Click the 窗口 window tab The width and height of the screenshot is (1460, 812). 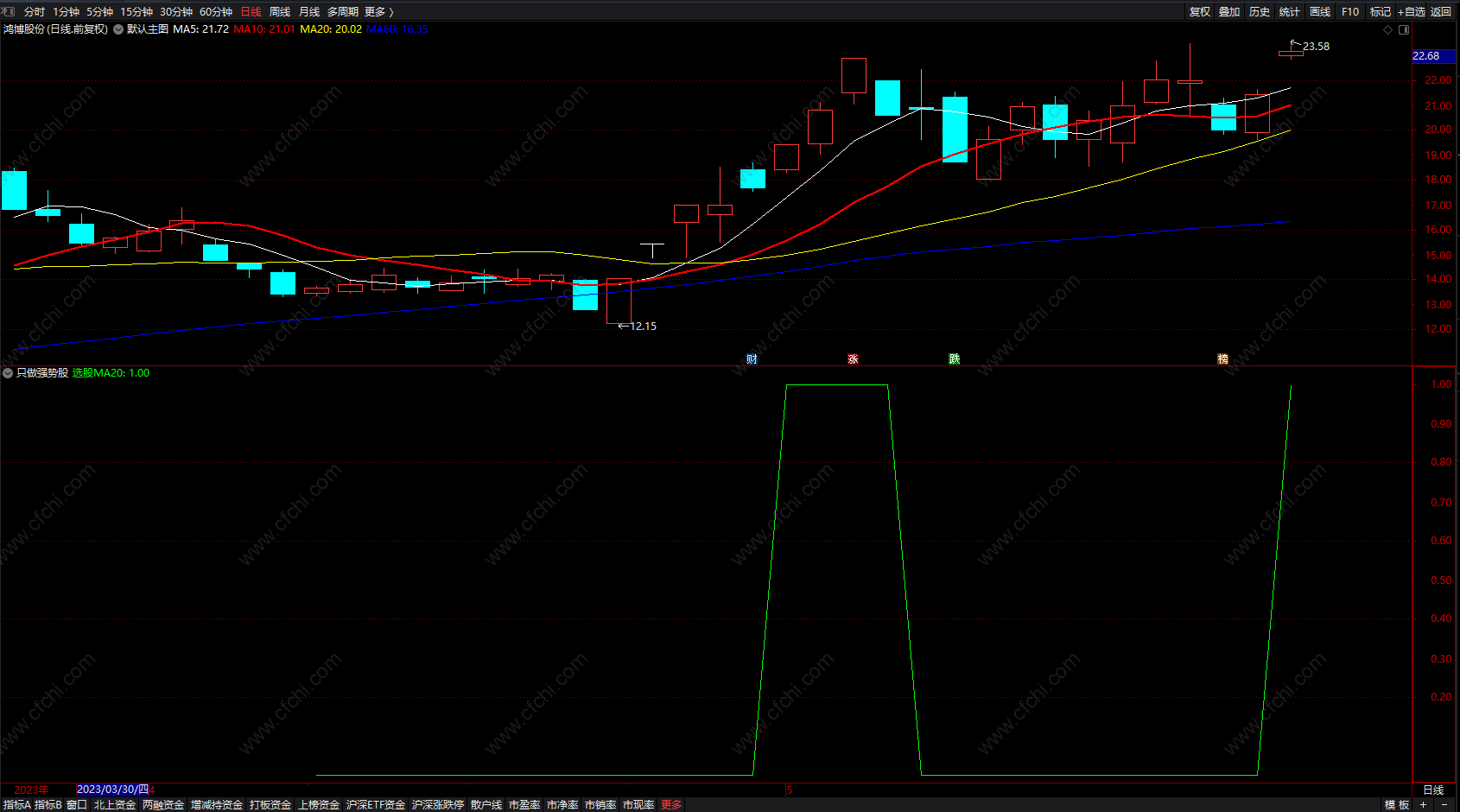coord(77,805)
